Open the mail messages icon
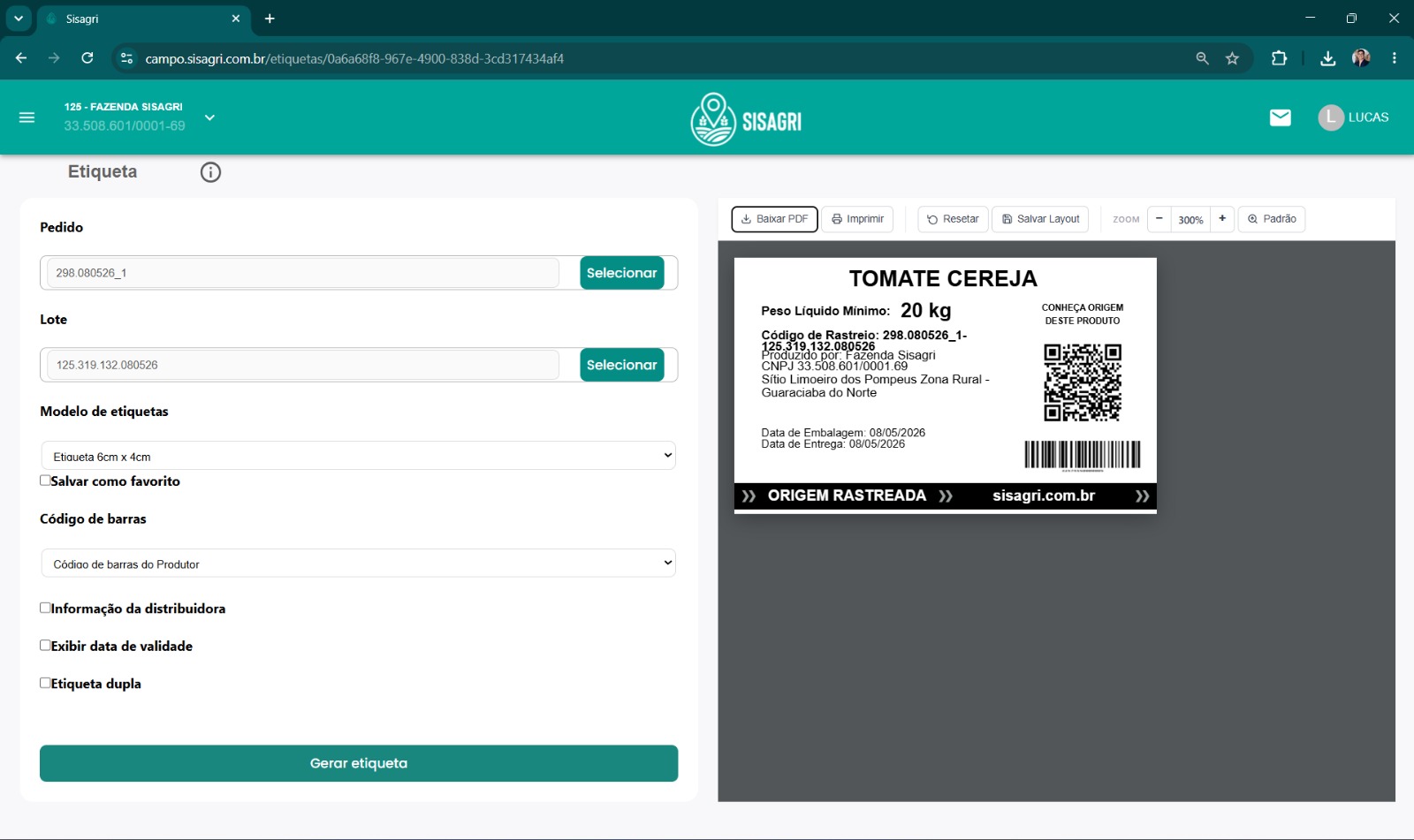 1280,117
